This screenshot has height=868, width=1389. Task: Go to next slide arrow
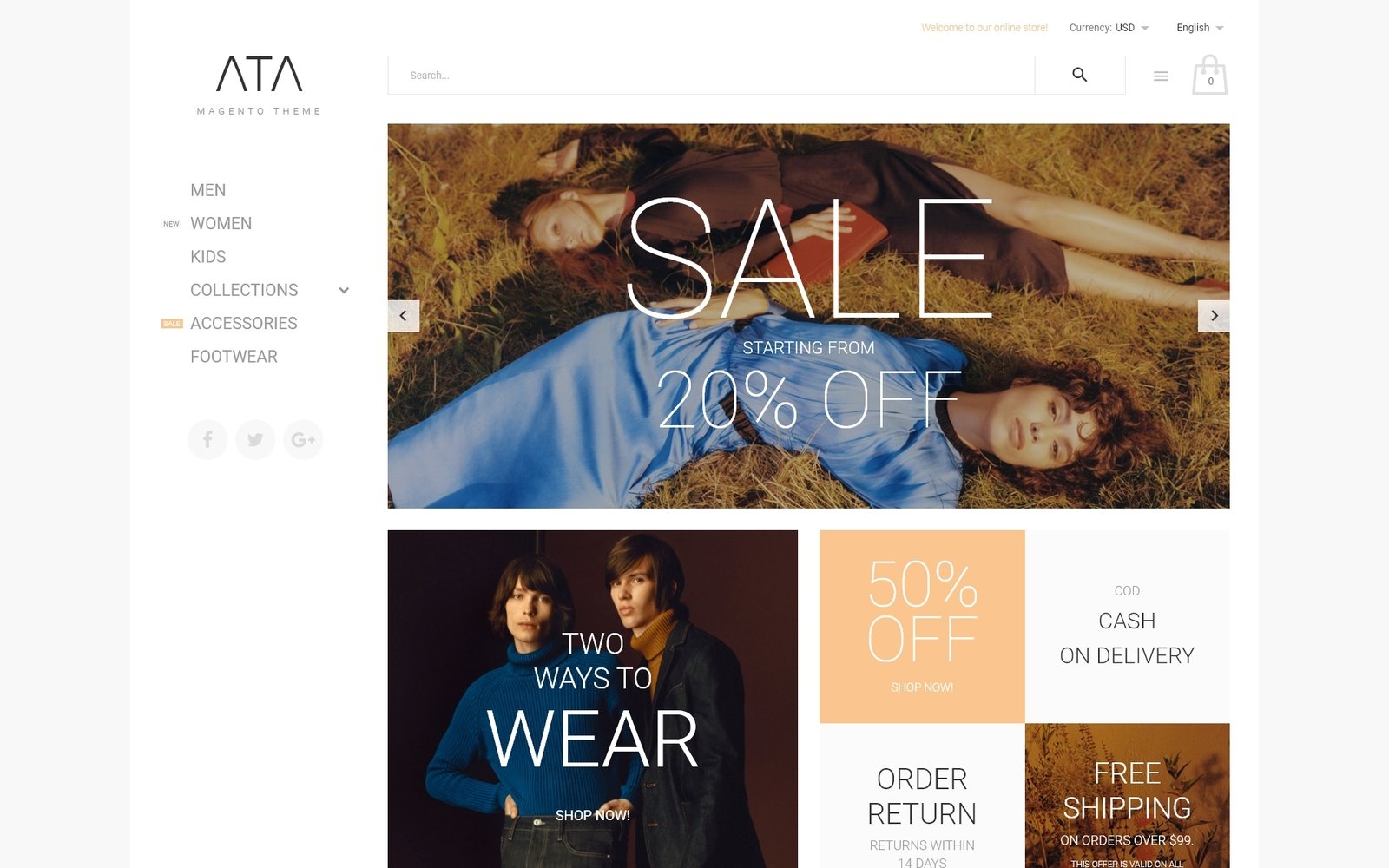pos(1214,316)
